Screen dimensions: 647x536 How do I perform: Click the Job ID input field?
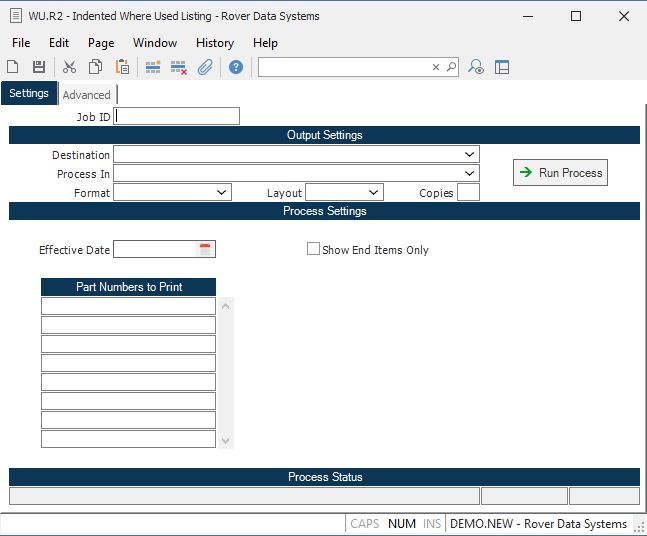coord(177,116)
